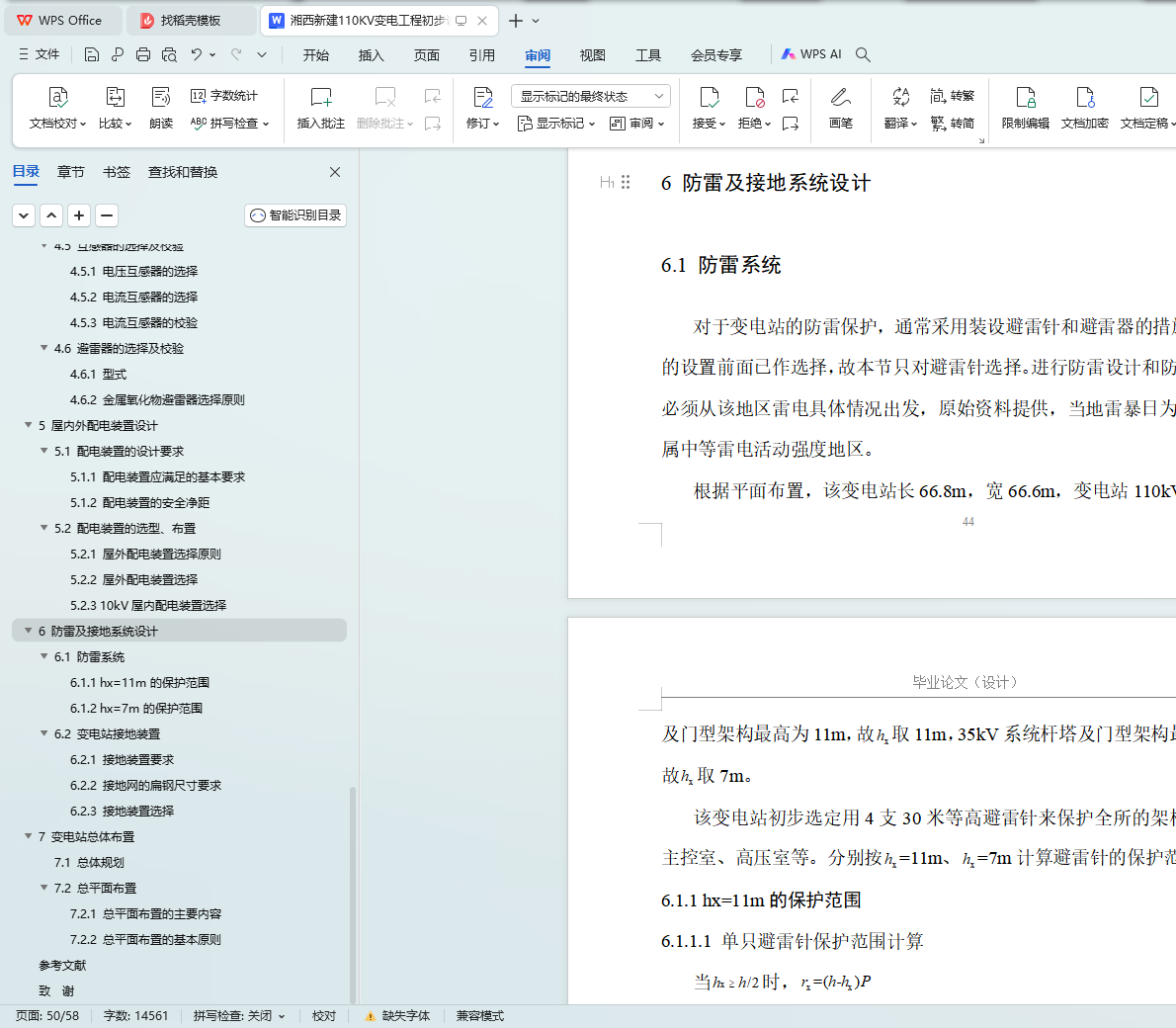Click 插入批注 insert comment
The image size is (1176, 1028).
coord(321,108)
